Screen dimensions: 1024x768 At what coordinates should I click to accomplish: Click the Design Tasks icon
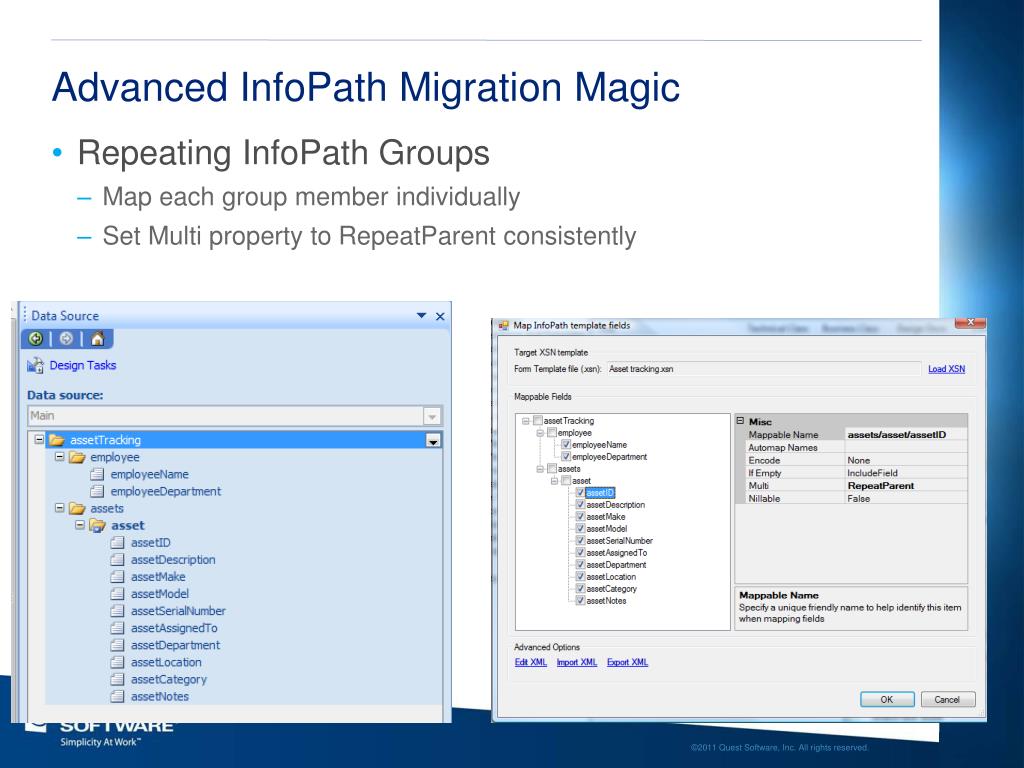(35, 365)
